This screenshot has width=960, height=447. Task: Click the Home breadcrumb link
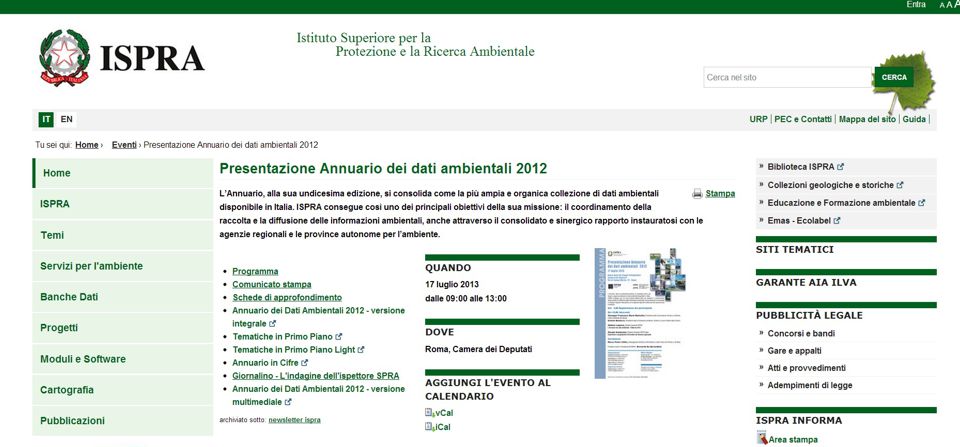(x=87, y=145)
